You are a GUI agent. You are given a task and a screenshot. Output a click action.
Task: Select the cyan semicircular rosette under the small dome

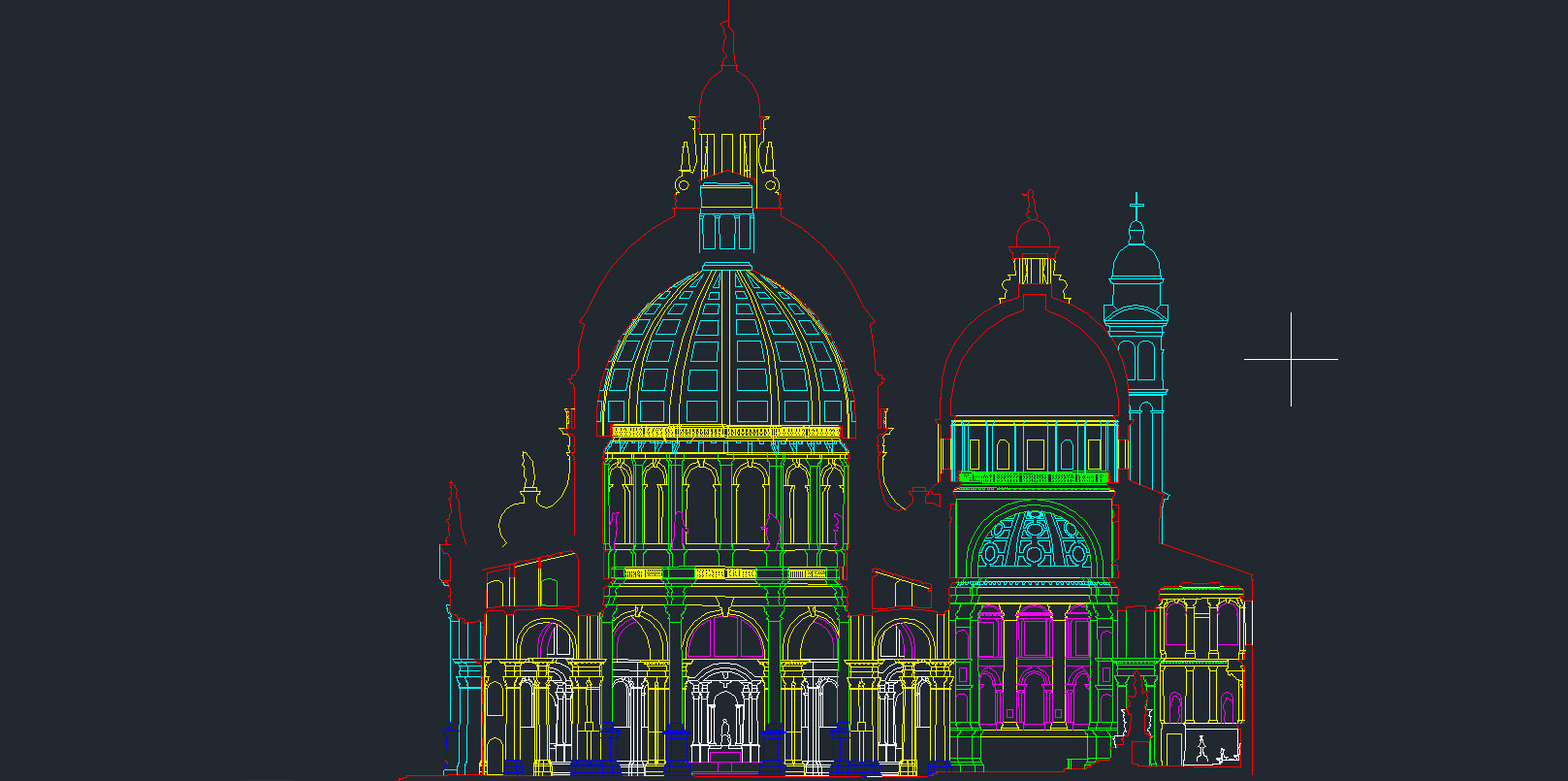tap(1034, 540)
